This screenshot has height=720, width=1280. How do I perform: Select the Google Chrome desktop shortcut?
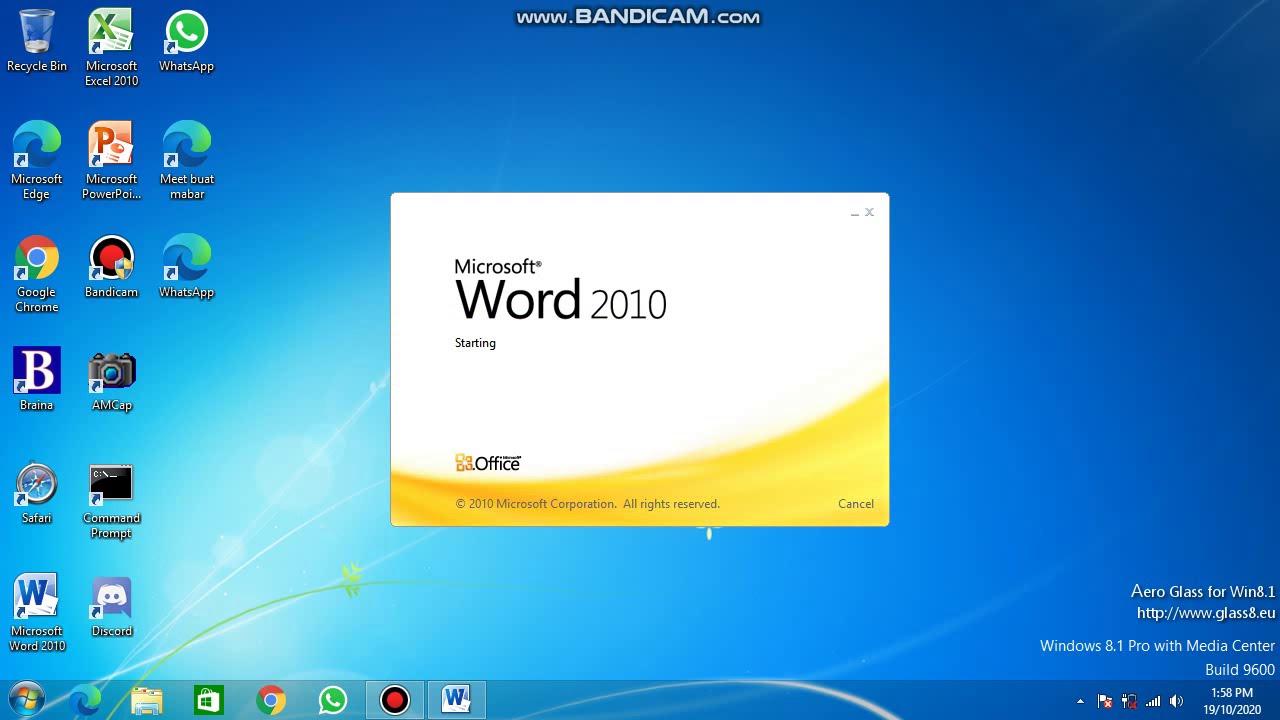click(x=37, y=274)
